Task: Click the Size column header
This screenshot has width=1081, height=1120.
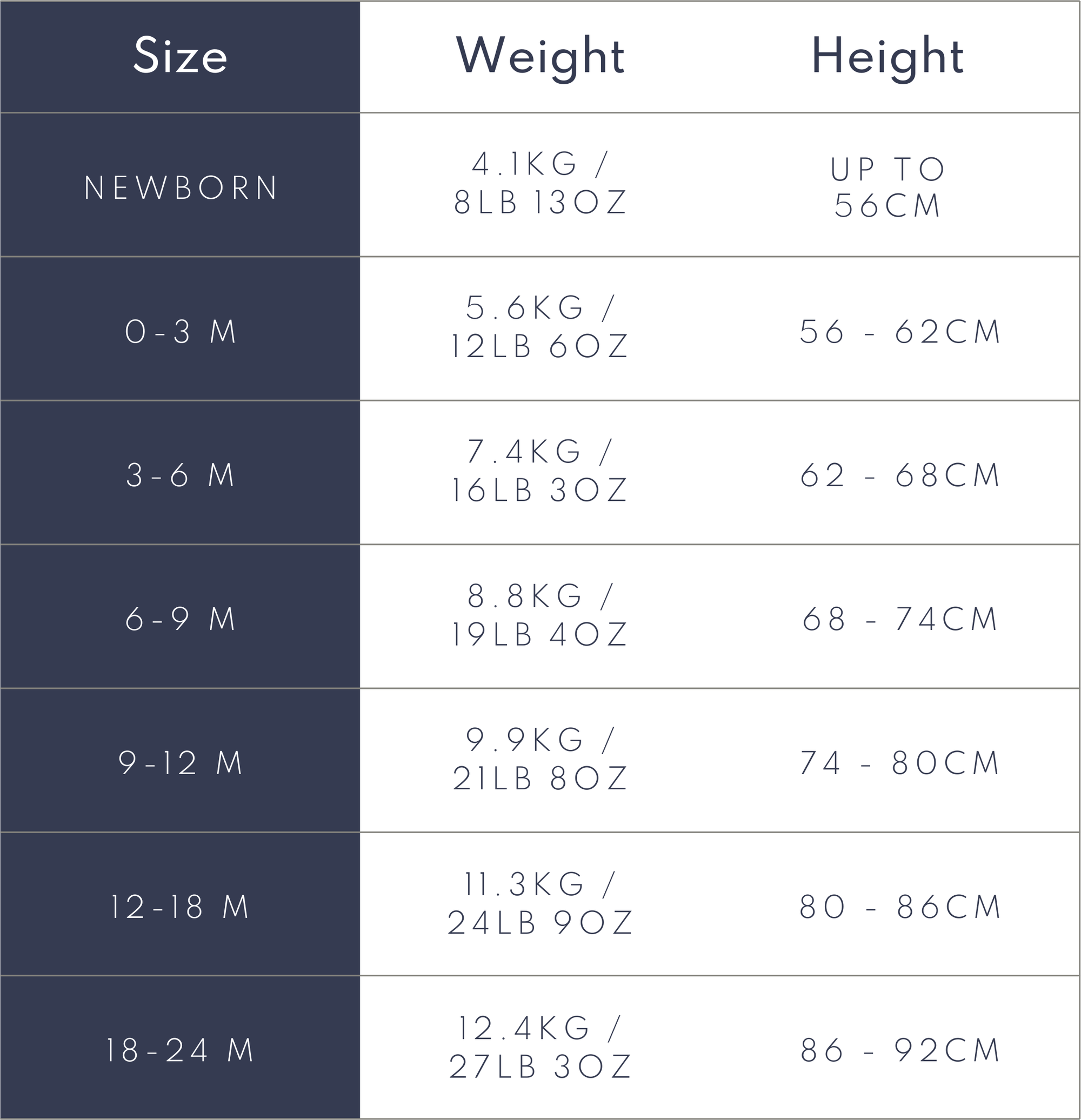Action: 180,56
